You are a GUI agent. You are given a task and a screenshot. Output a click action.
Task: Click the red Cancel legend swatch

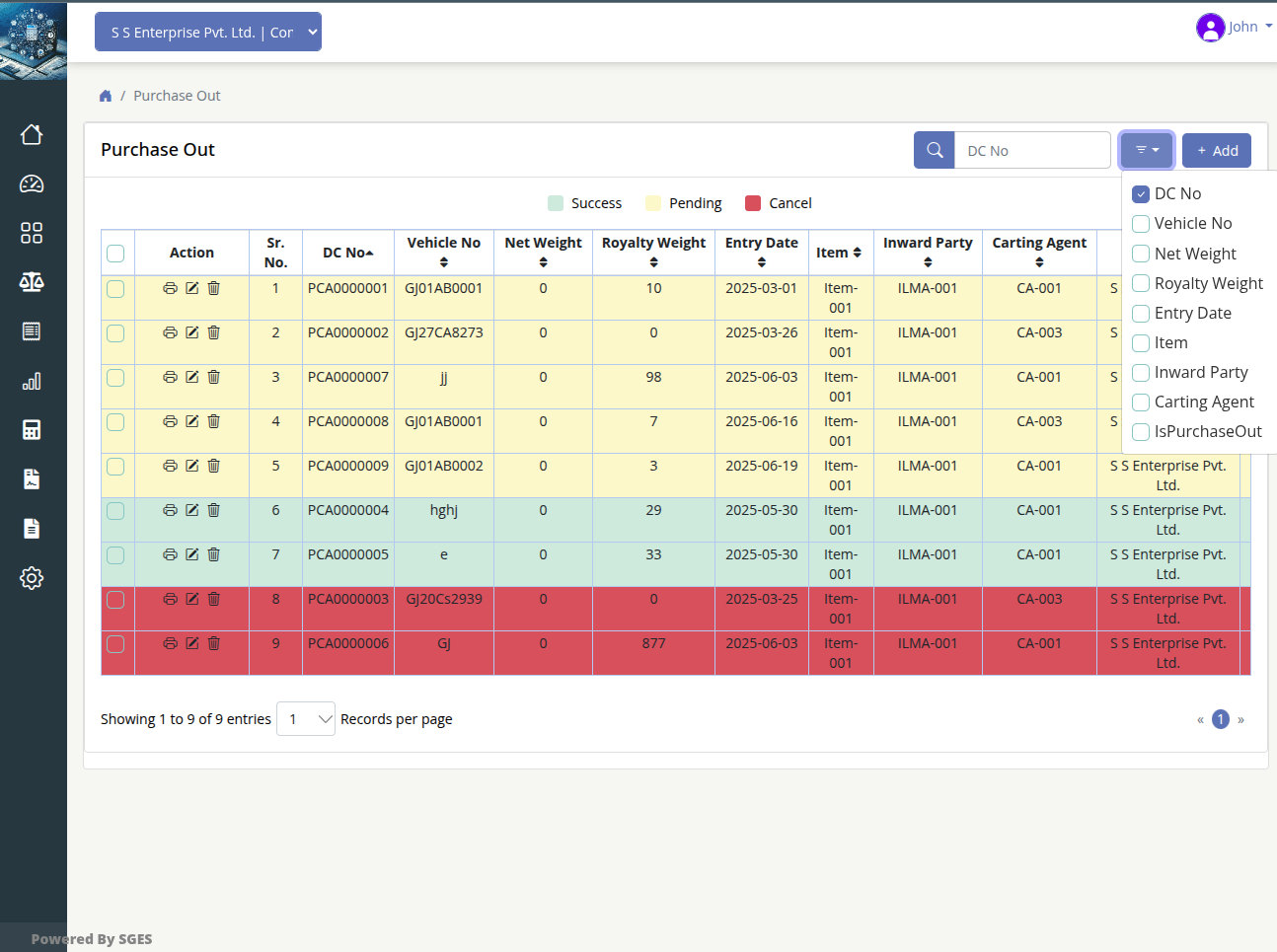[x=753, y=203]
